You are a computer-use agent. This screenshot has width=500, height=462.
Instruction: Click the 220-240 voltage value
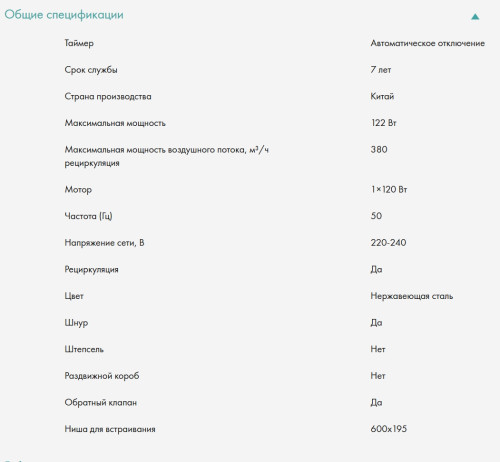click(388, 243)
